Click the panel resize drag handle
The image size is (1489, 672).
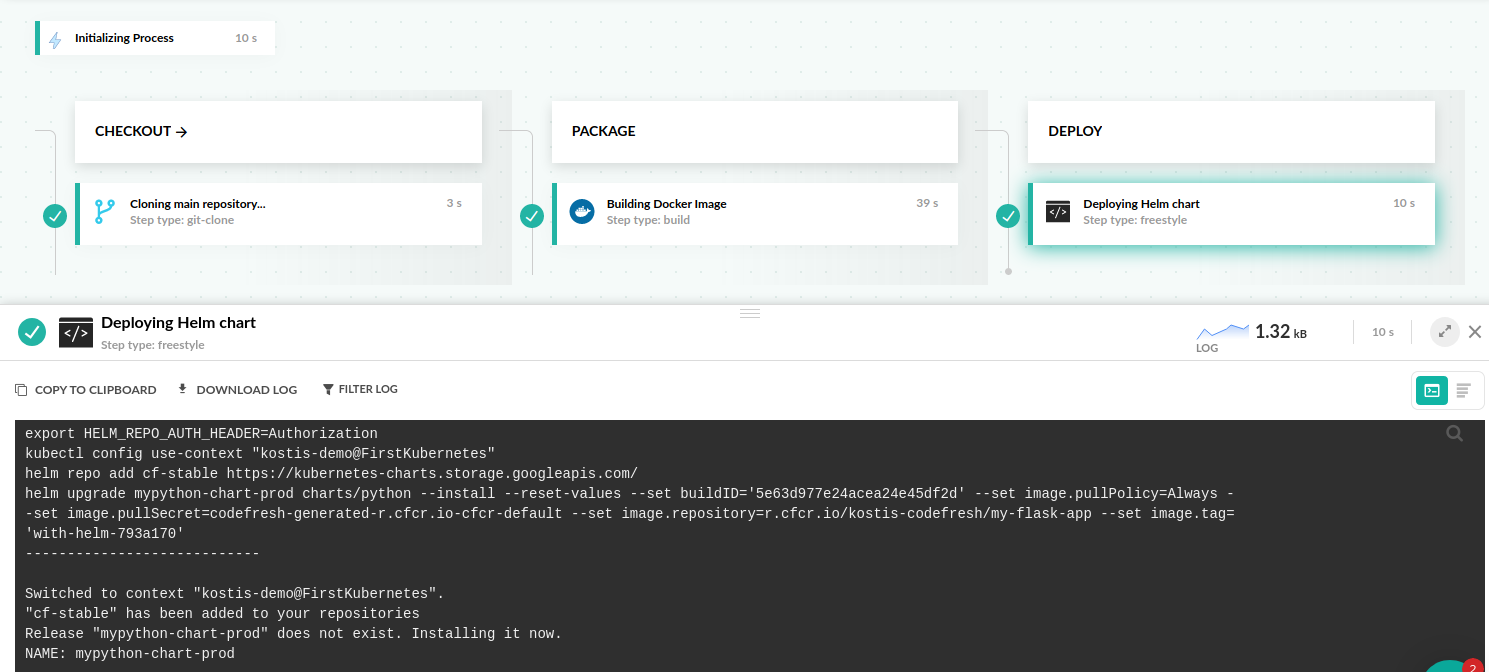tap(750, 313)
